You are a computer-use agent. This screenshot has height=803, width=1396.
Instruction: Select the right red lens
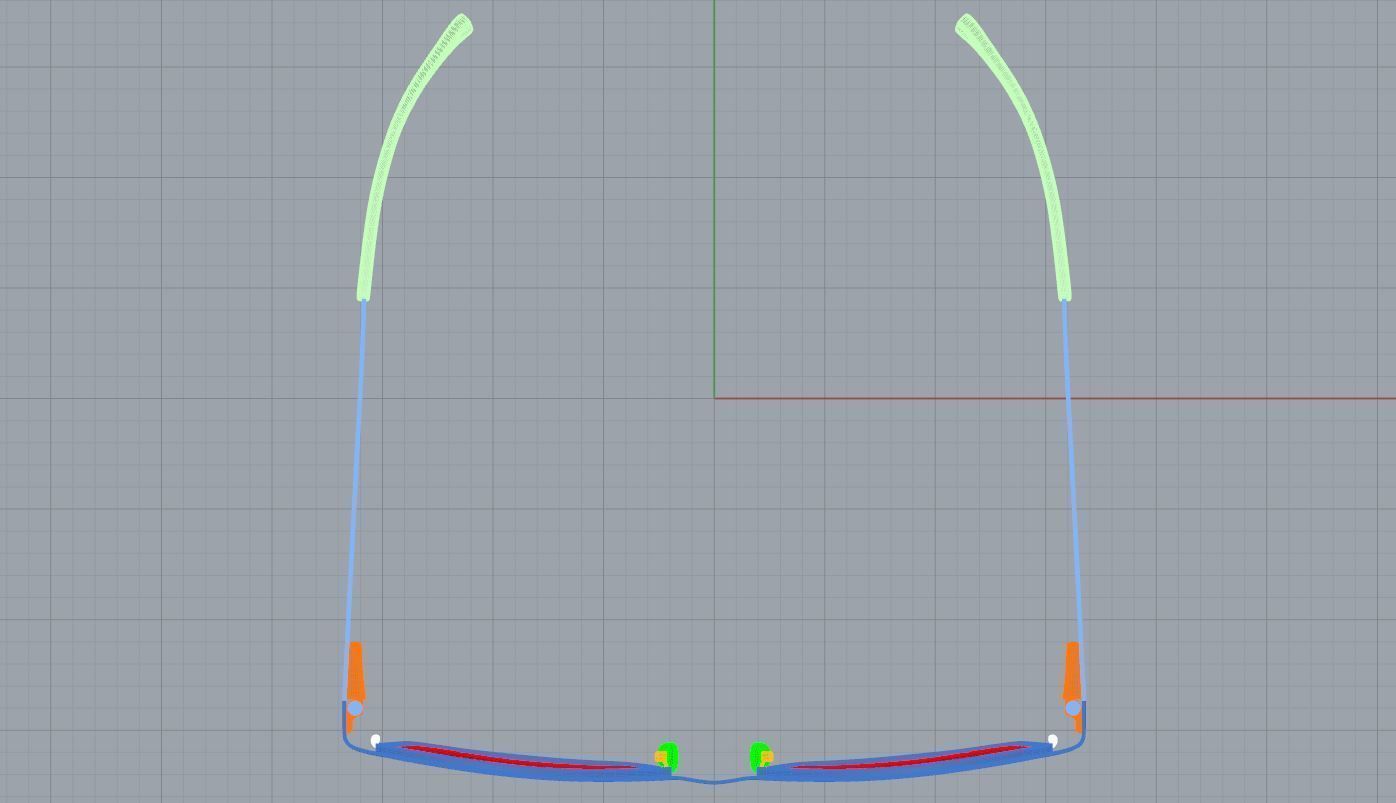pos(908,759)
